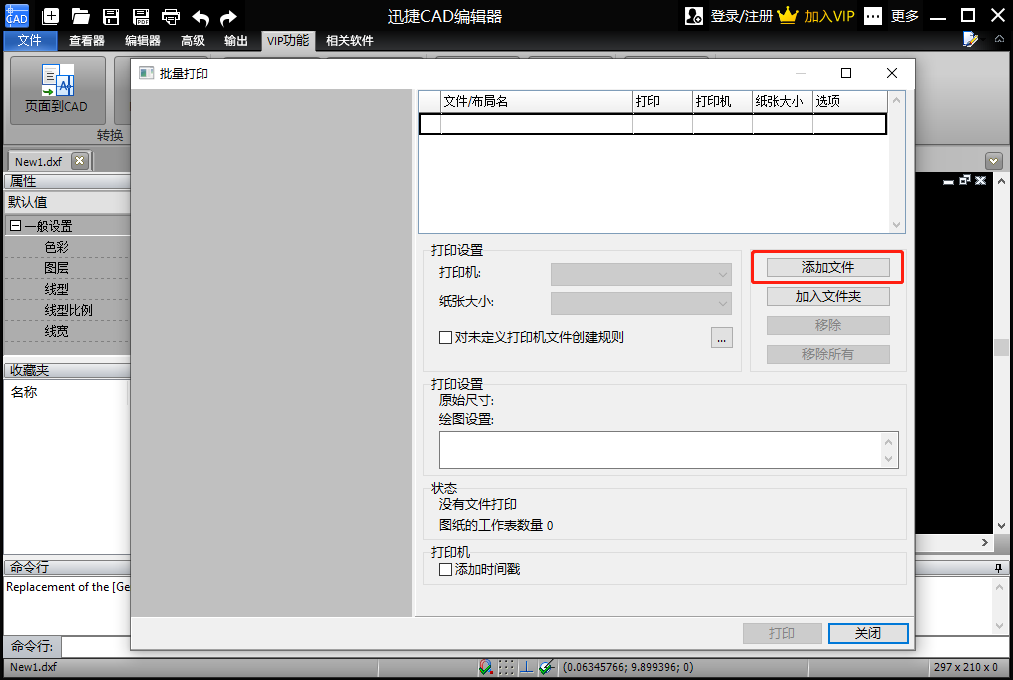Click the printer icon in the title bar
The image size is (1013, 680).
(171, 16)
